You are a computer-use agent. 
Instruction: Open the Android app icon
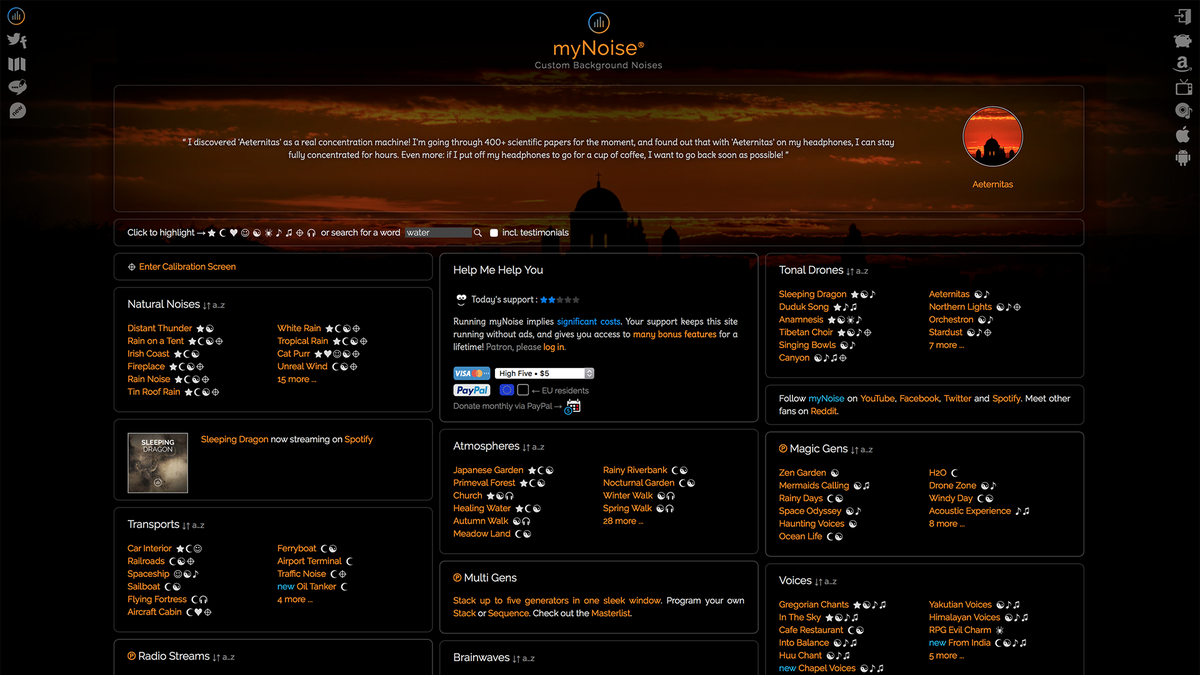click(x=1183, y=157)
